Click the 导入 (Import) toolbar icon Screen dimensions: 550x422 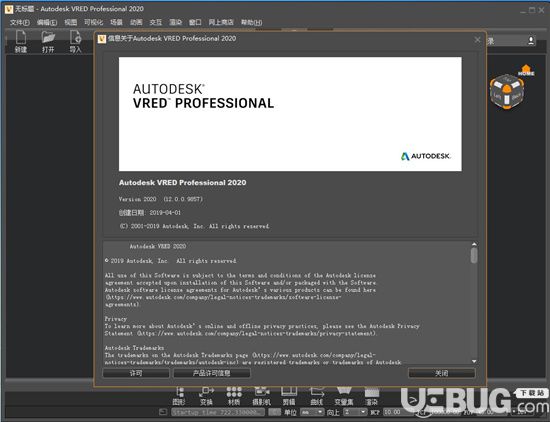[75, 41]
